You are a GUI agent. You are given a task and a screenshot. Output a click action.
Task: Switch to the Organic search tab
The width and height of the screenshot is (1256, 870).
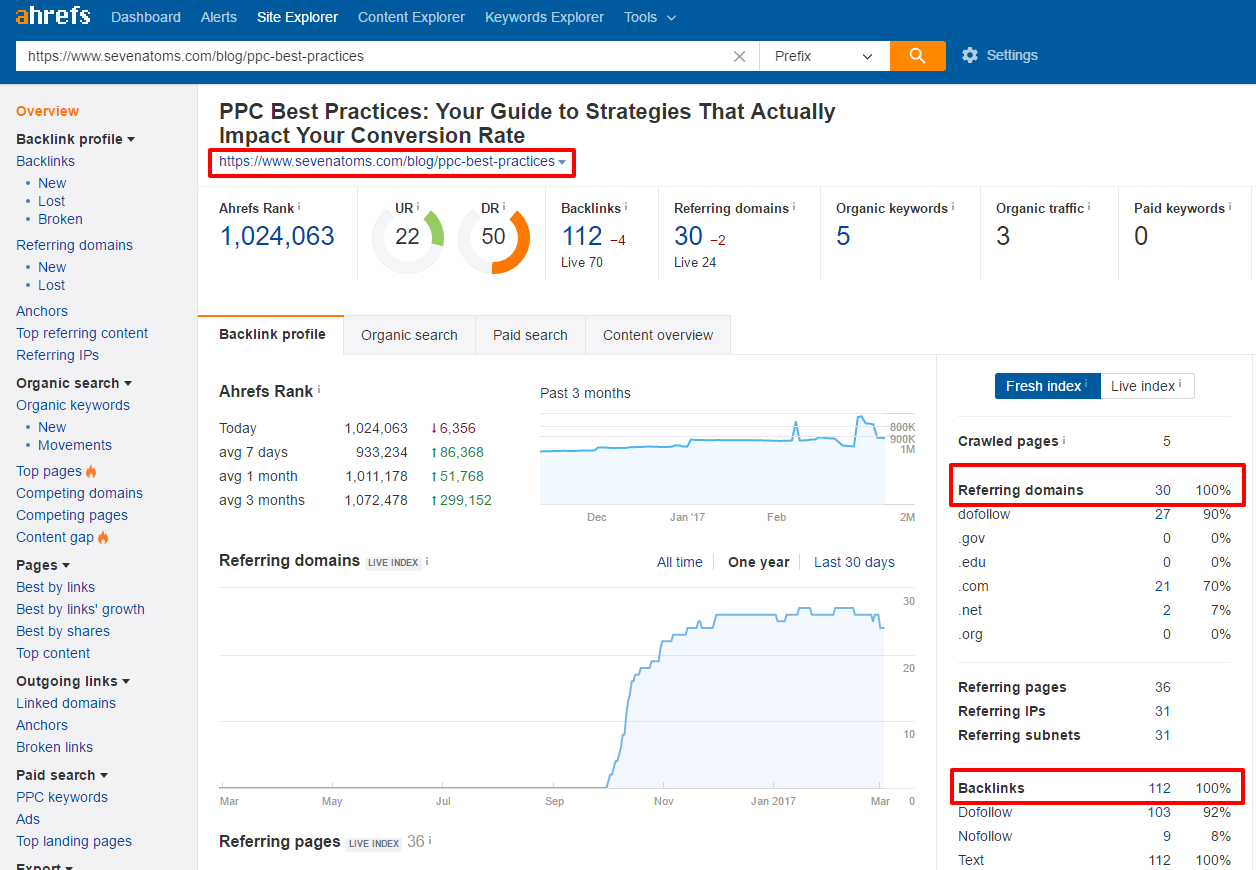pyautogui.click(x=409, y=335)
